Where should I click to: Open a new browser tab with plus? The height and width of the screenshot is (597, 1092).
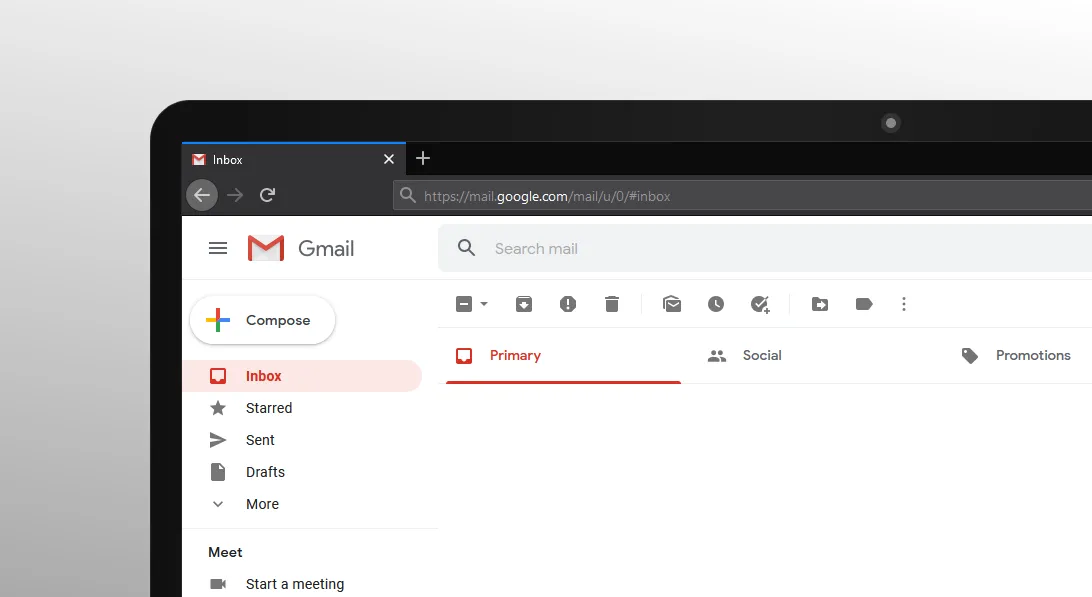tap(423, 158)
